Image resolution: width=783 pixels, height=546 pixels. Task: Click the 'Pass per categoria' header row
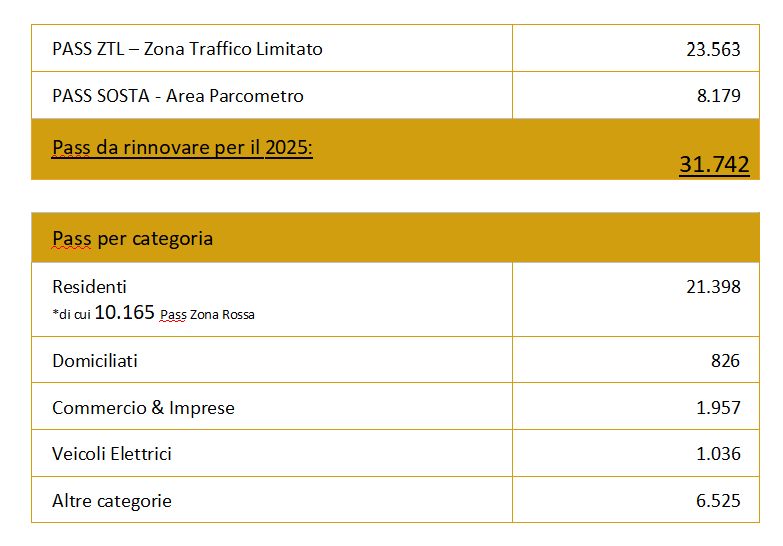click(x=132, y=239)
